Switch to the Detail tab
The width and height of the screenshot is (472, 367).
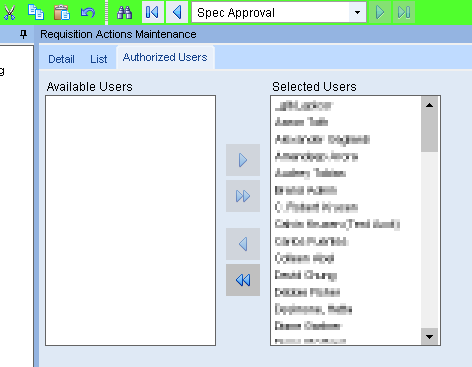pyautogui.click(x=61, y=59)
